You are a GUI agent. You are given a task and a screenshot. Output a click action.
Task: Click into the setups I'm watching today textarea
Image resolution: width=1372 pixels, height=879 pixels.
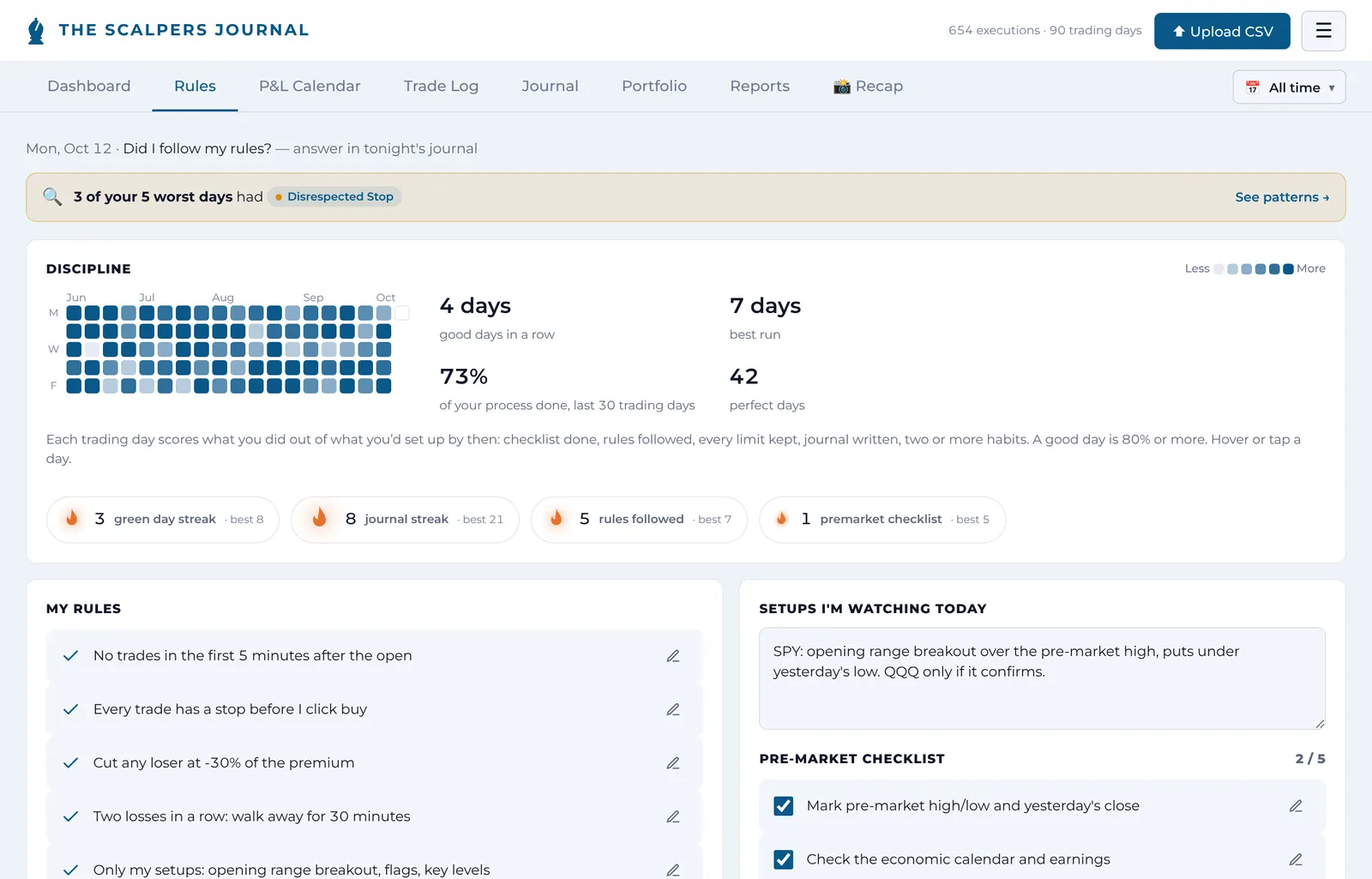click(1042, 678)
